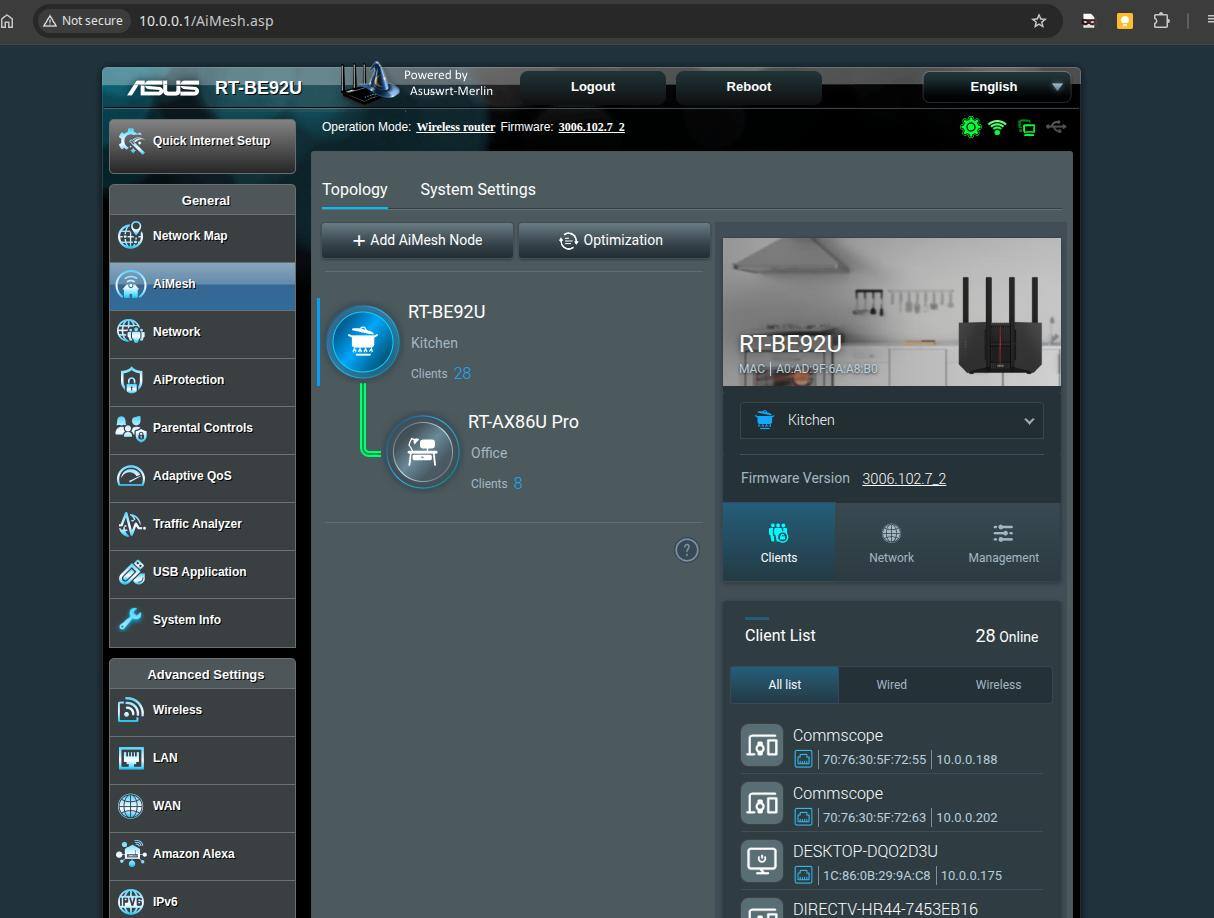
Task: Click wired connection icon for DESKTOP-DQO2D3U
Action: pyautogui.click(x=803, y=875)
